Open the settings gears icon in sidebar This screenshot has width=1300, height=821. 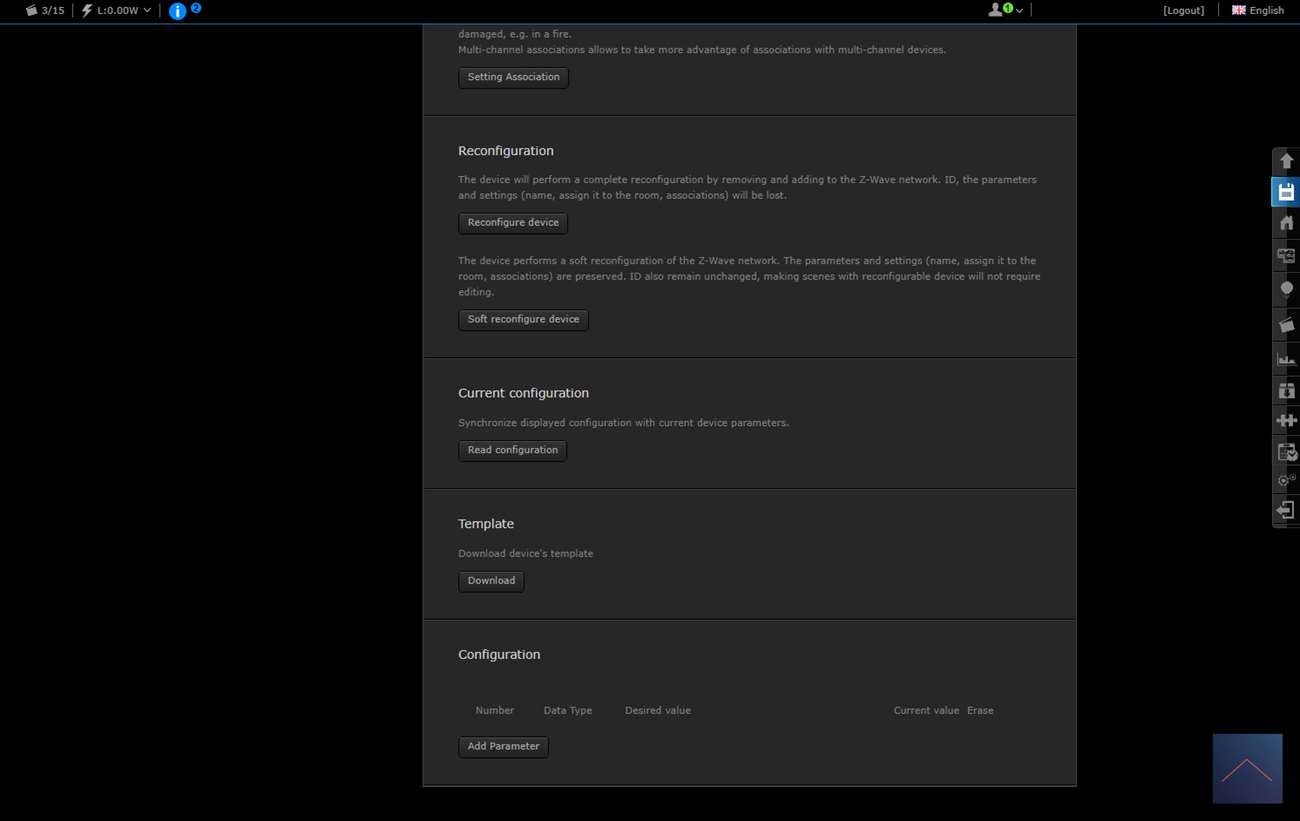coord(1286,481)
